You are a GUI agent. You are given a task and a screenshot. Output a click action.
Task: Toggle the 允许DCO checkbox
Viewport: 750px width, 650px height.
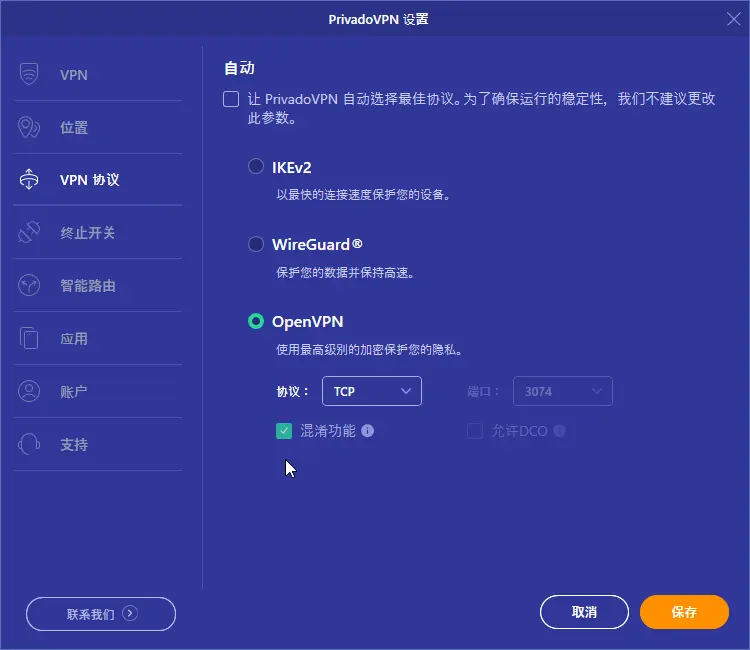(475, 431)
